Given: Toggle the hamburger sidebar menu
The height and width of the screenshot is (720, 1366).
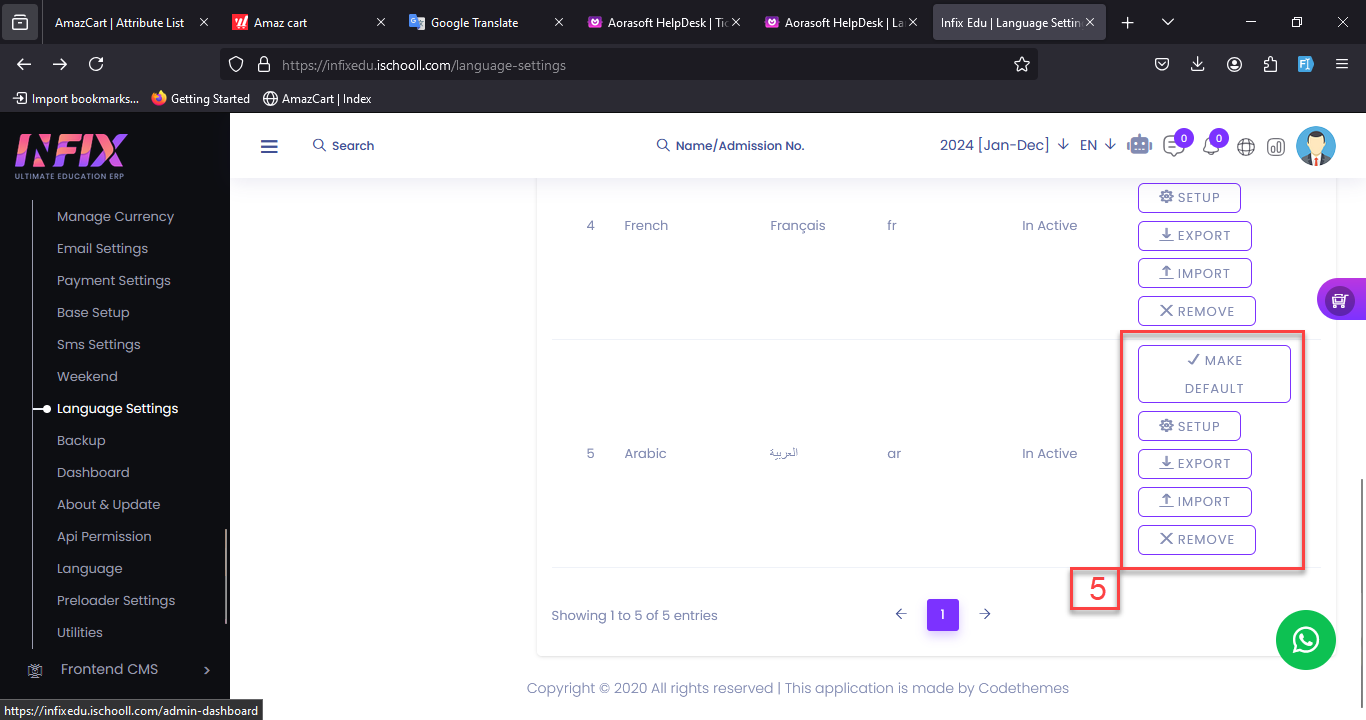Looking at the screenshot, I should pyautogui.click(x=269, y=146).
